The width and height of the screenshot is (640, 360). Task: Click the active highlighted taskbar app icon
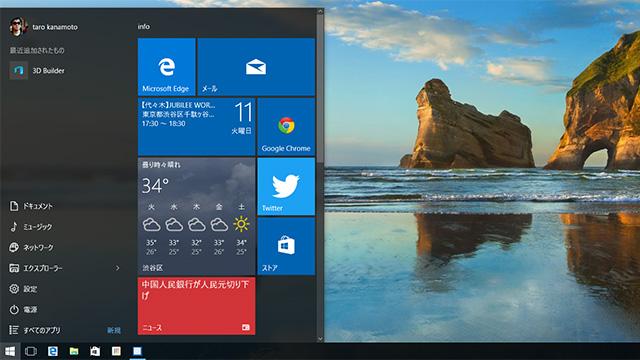tap(138, 351)
